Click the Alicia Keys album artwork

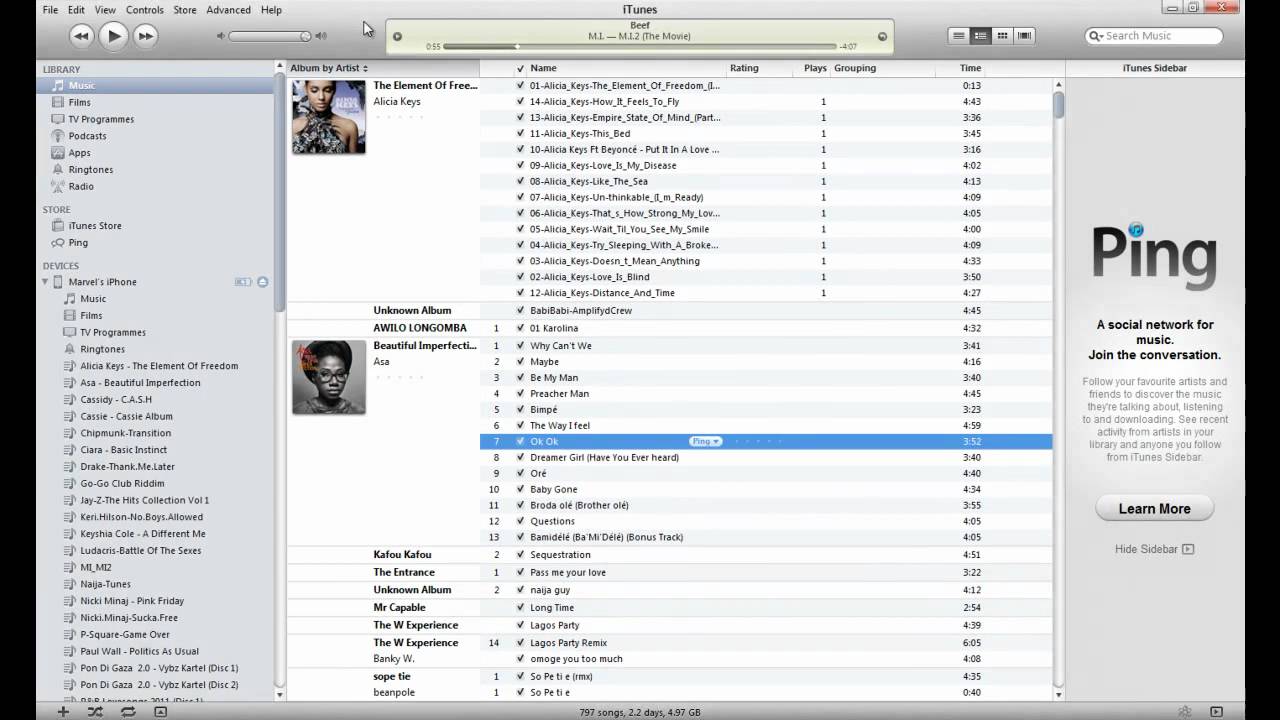coord(328,117)
